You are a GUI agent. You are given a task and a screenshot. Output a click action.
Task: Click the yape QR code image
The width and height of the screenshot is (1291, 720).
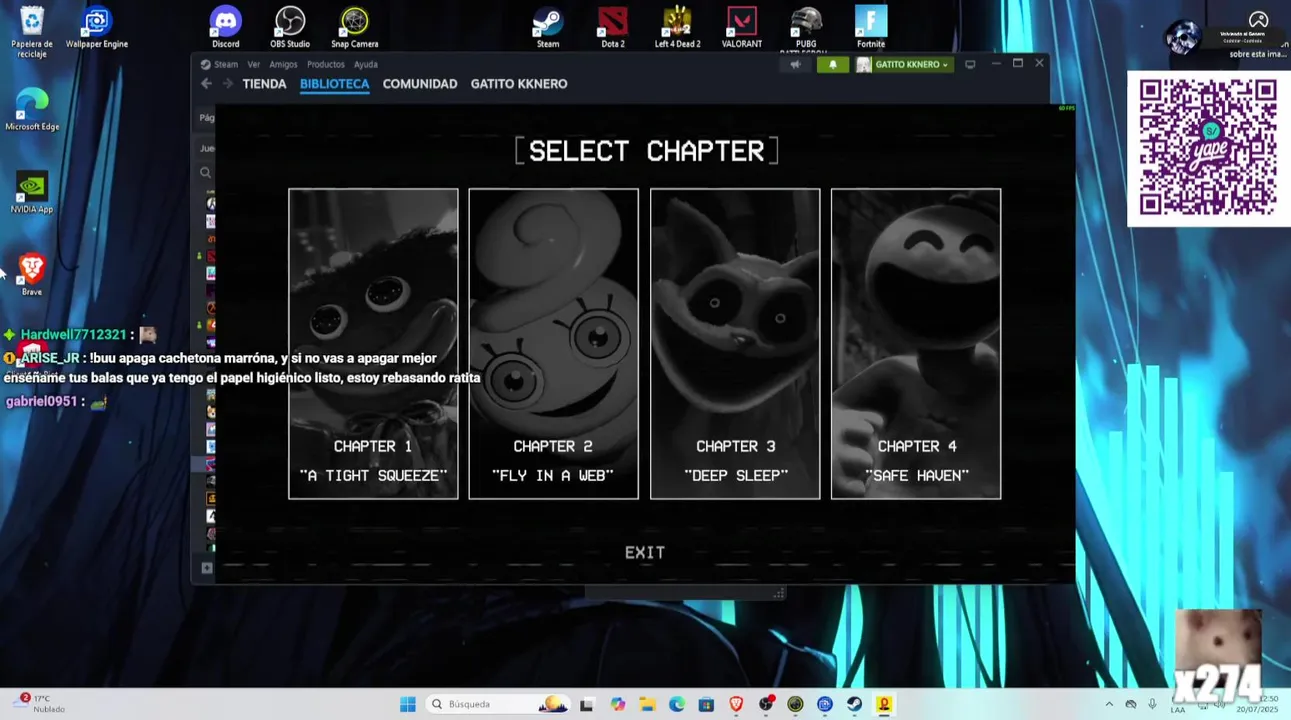click(1208, 148)
